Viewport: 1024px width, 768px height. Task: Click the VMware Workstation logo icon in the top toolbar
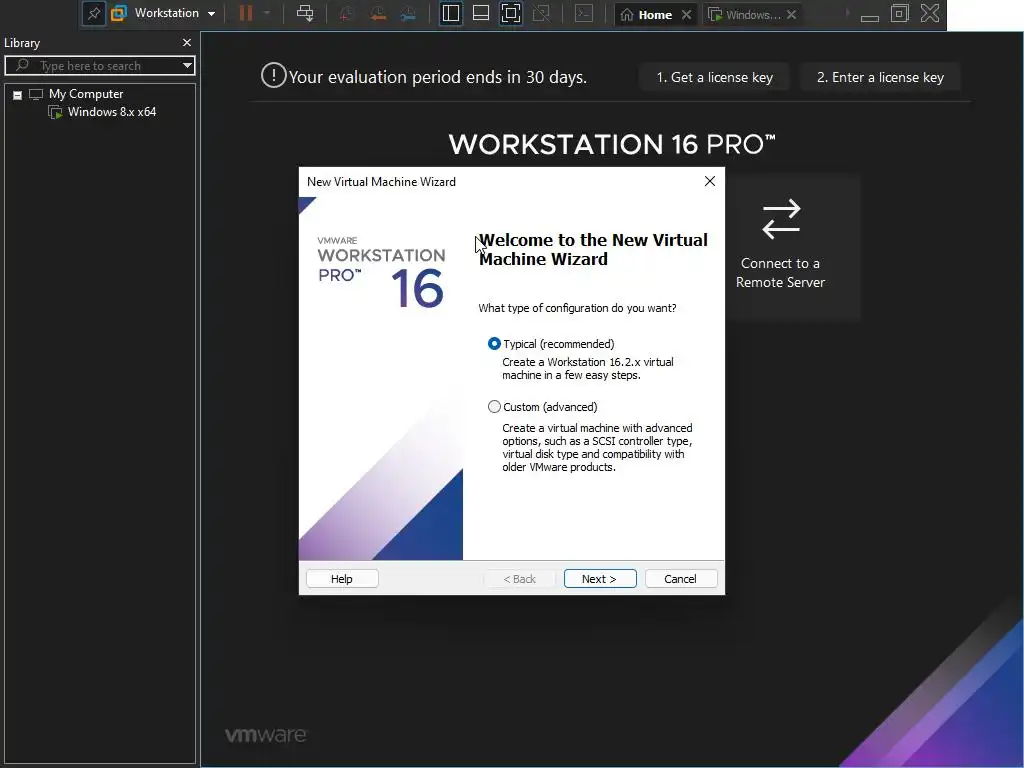point(118,14)
